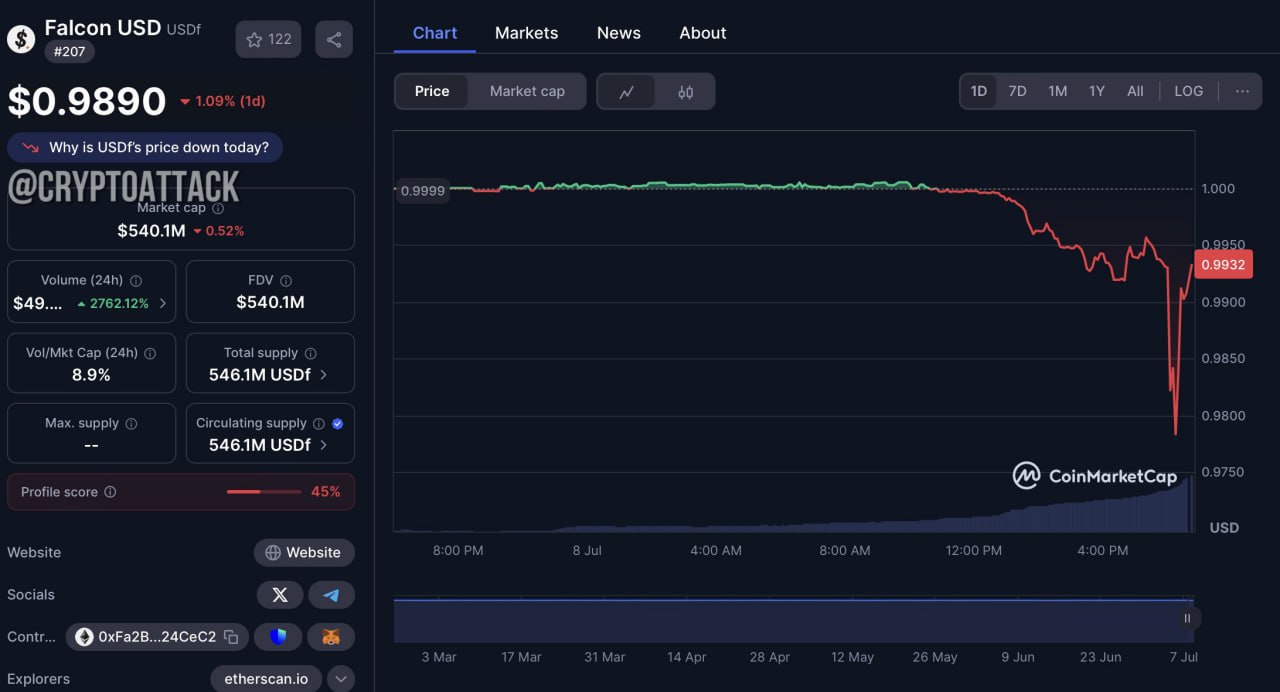Click the 45% profile score value
Screen dimensions: 1280x692
click(326, 492)
